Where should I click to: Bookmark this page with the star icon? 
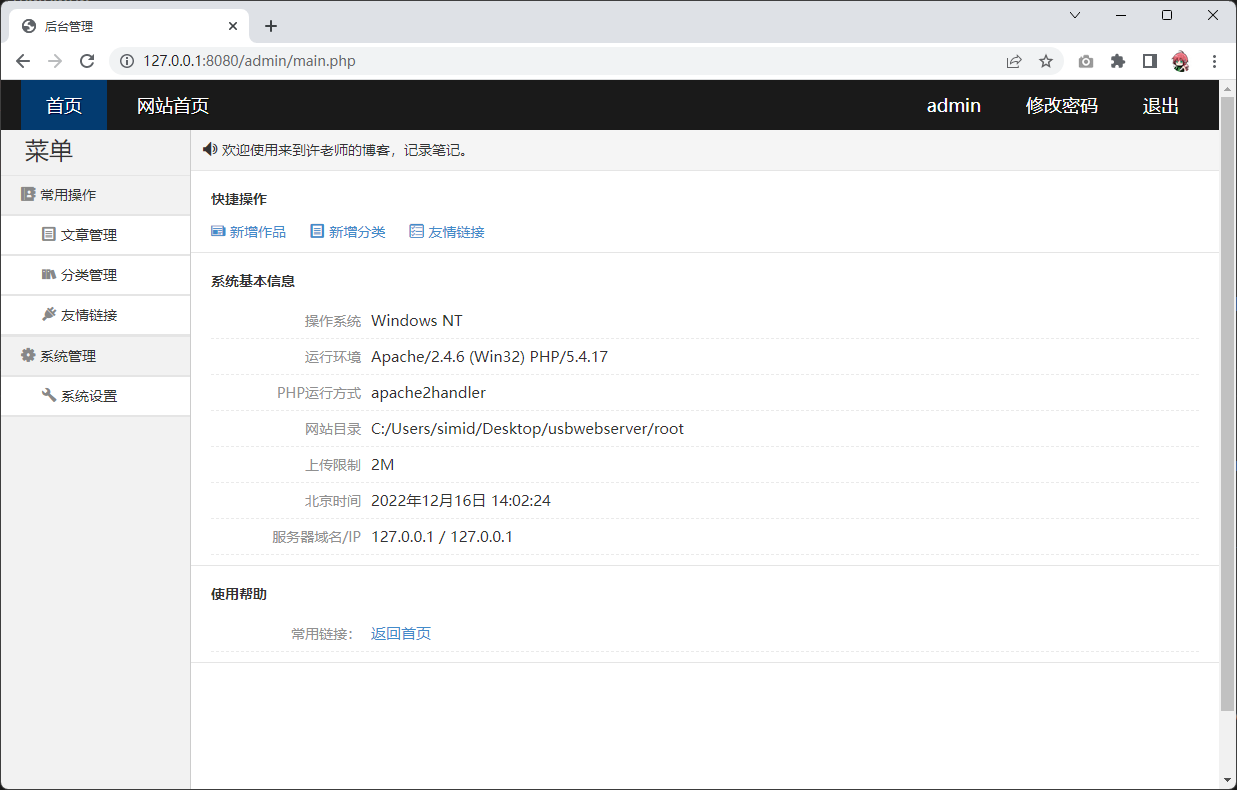click(1046, 61)
